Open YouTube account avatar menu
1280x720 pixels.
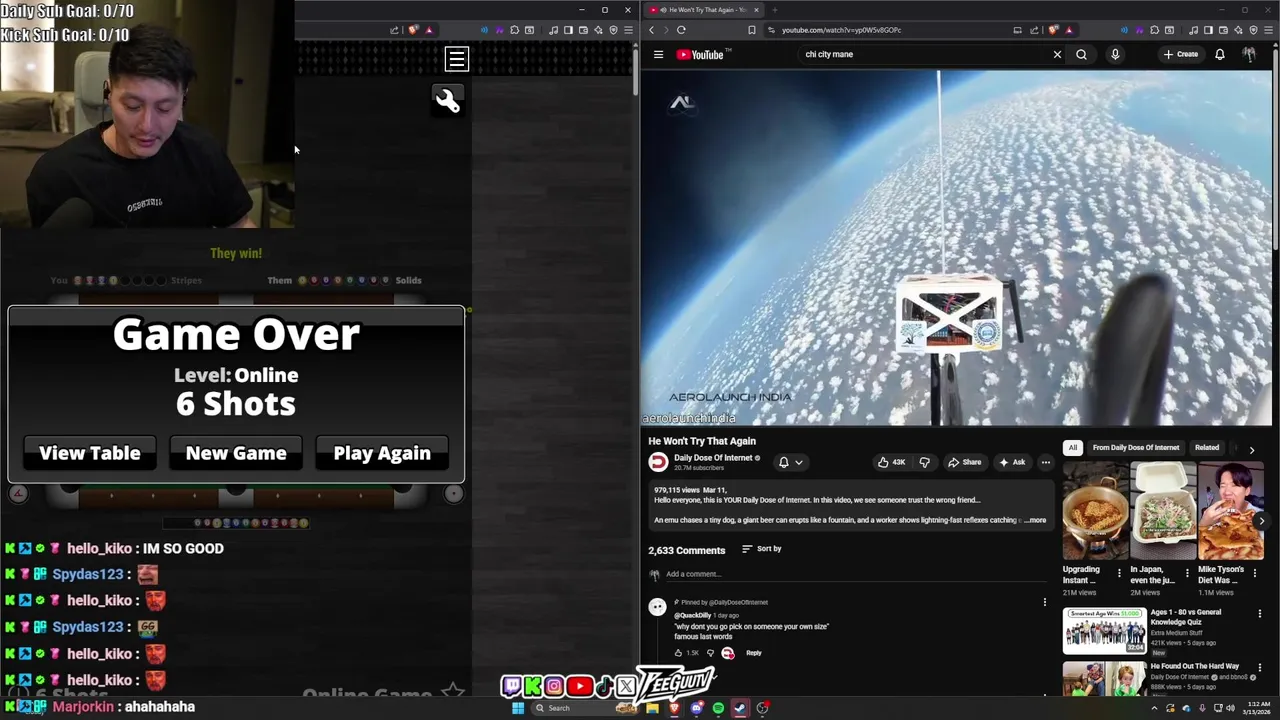click(x=1249, y=54)
